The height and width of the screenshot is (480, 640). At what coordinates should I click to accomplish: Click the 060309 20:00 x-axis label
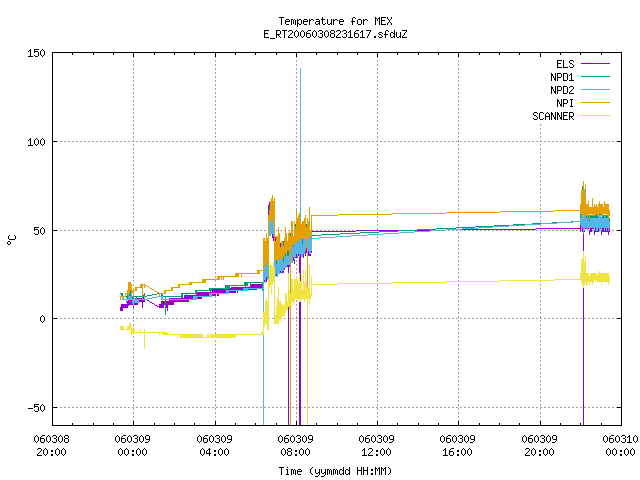(x=539, y=445)
